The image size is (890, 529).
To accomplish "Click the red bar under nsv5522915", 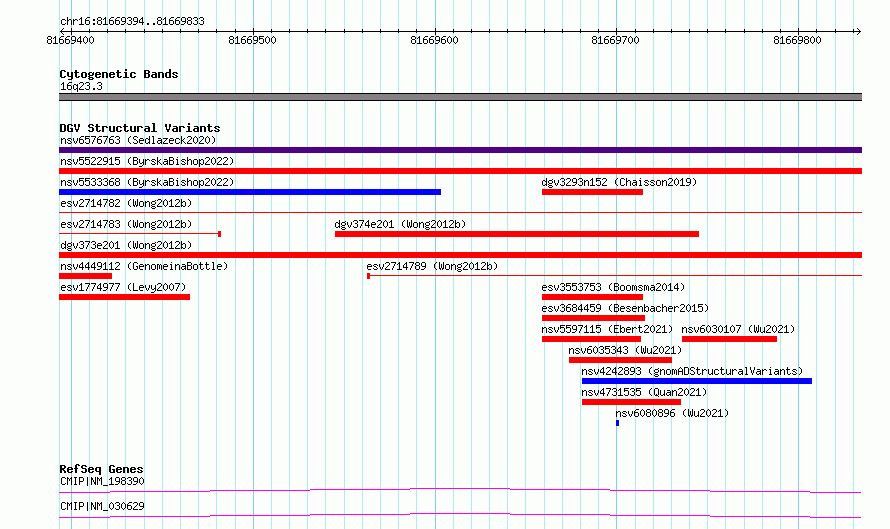I will coord(460,171).
